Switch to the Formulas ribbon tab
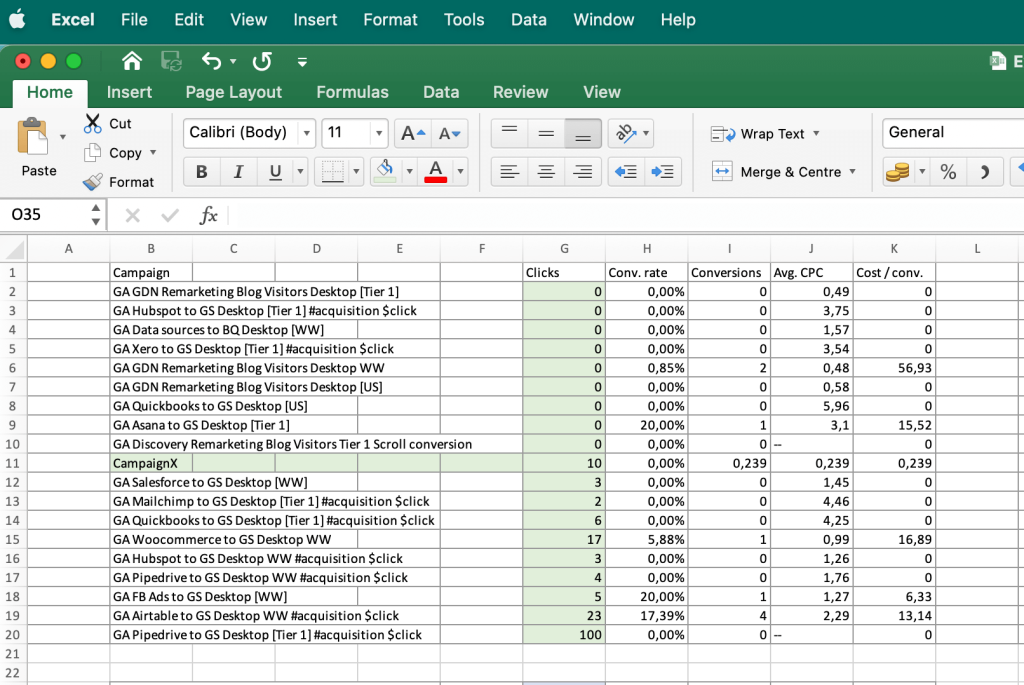Screen dimensions: 1024x685 [x=352, y=92]
